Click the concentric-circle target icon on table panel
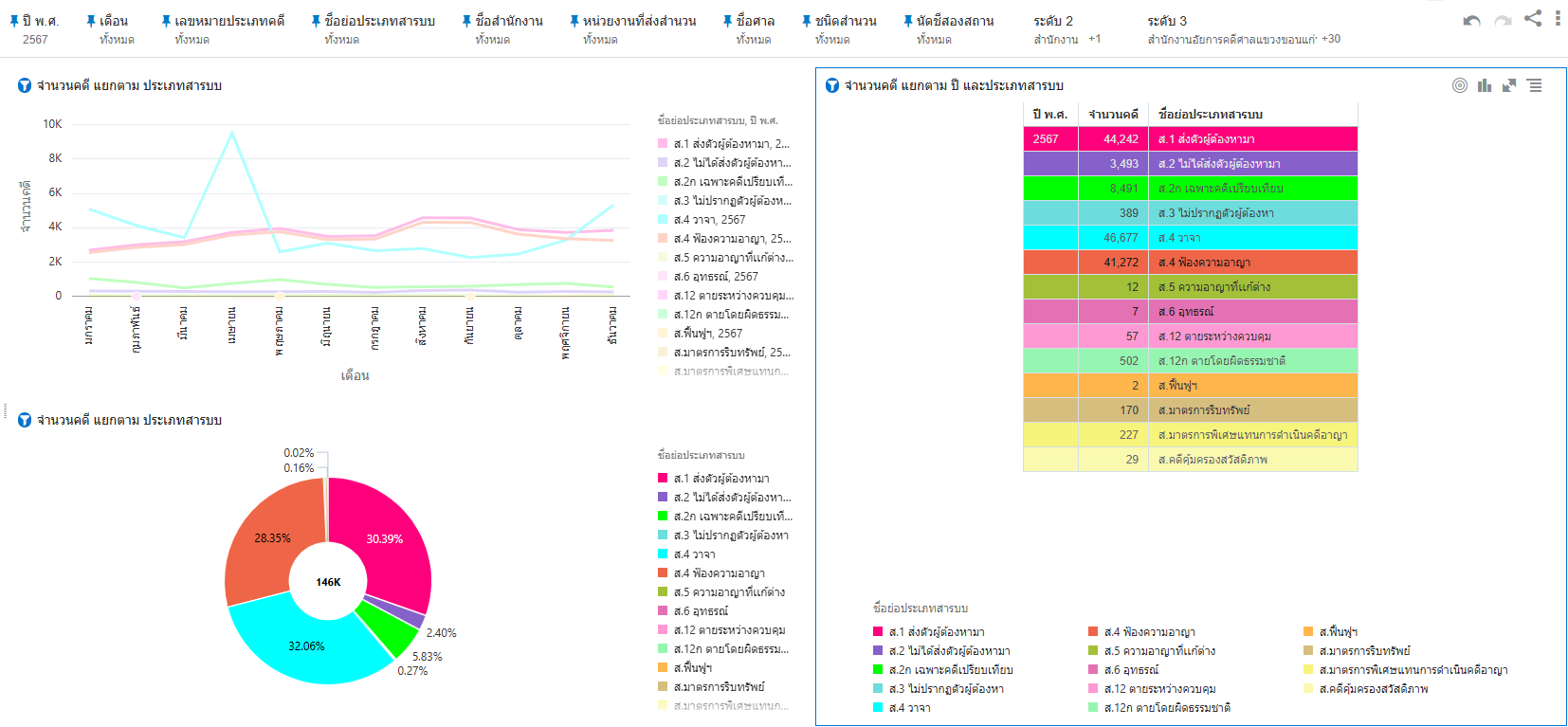This screenshot has height=727, width=1568. pyautogui.click(x=1460, y=85)
